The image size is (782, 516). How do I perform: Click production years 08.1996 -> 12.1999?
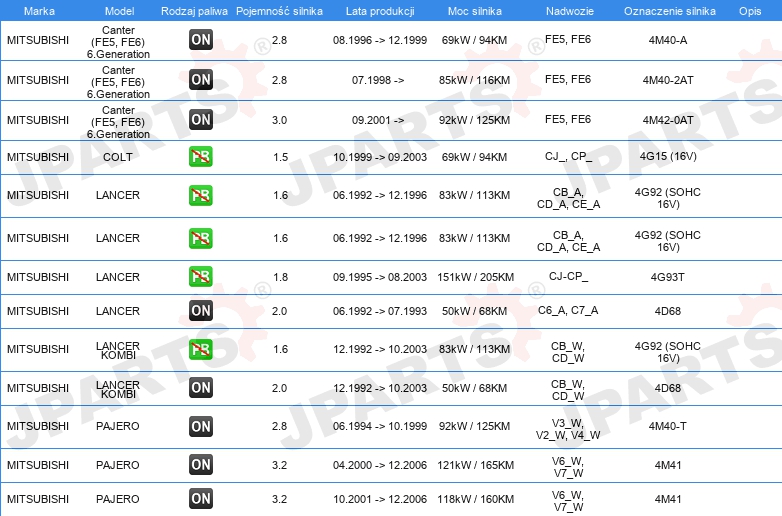(x=380, y=40)
